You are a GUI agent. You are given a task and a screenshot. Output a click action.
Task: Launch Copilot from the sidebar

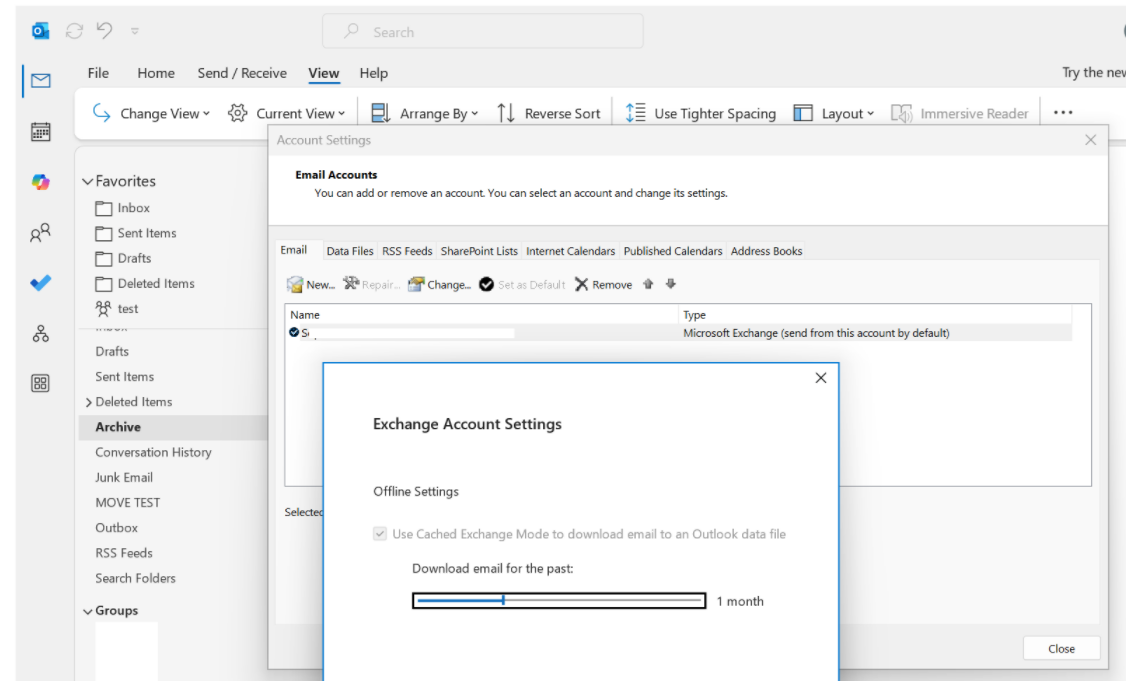[x=41, y=182]
